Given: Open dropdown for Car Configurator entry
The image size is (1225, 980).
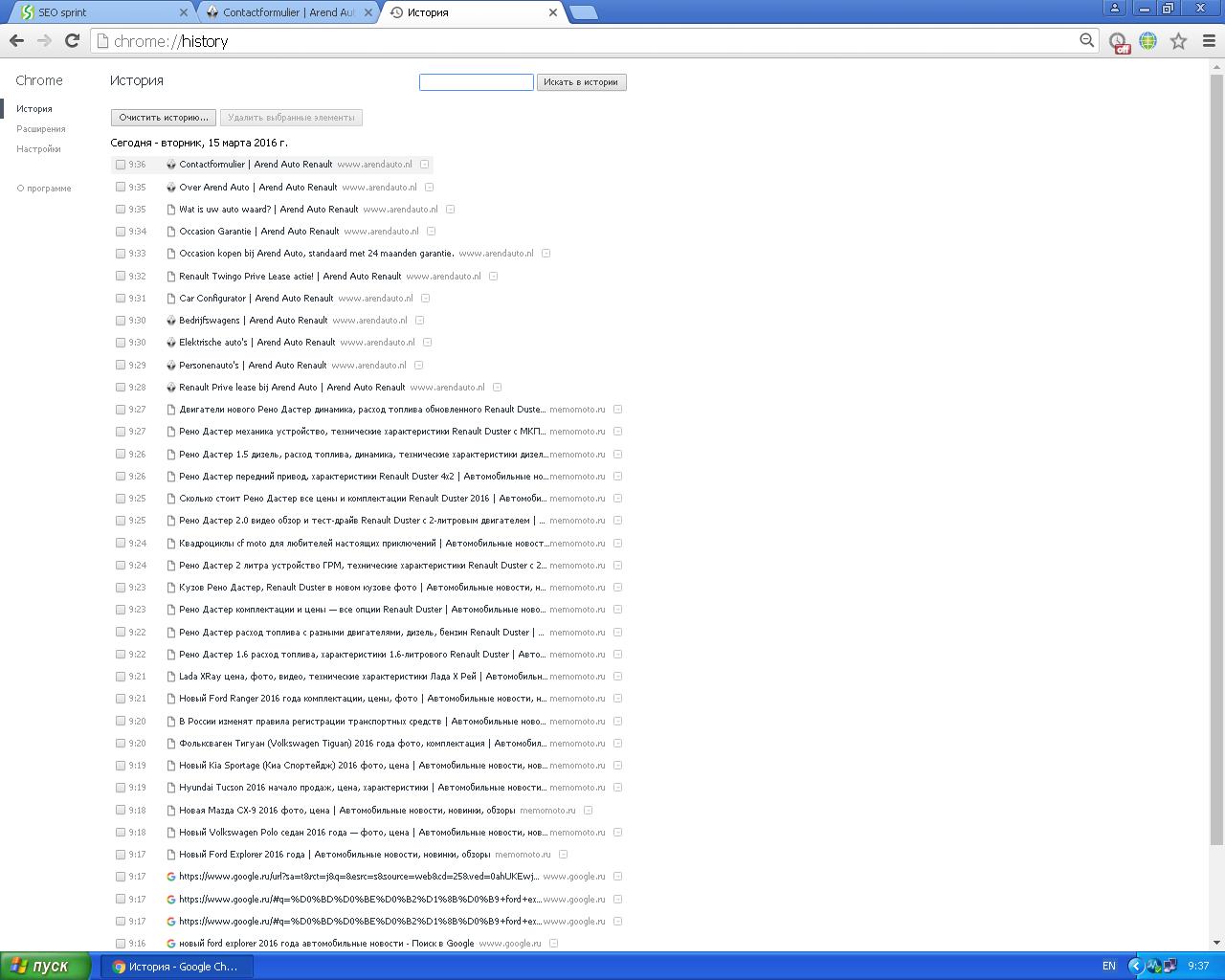Looking at the screenshot, I should coord(425,299).
